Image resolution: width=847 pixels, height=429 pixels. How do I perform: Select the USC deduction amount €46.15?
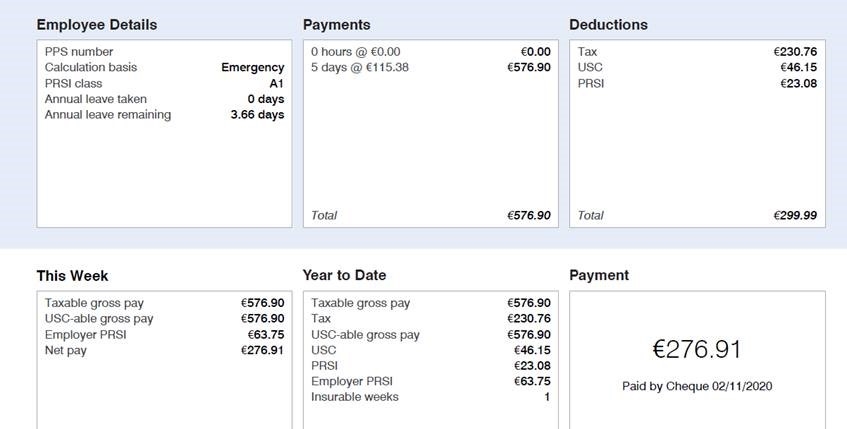798,68
